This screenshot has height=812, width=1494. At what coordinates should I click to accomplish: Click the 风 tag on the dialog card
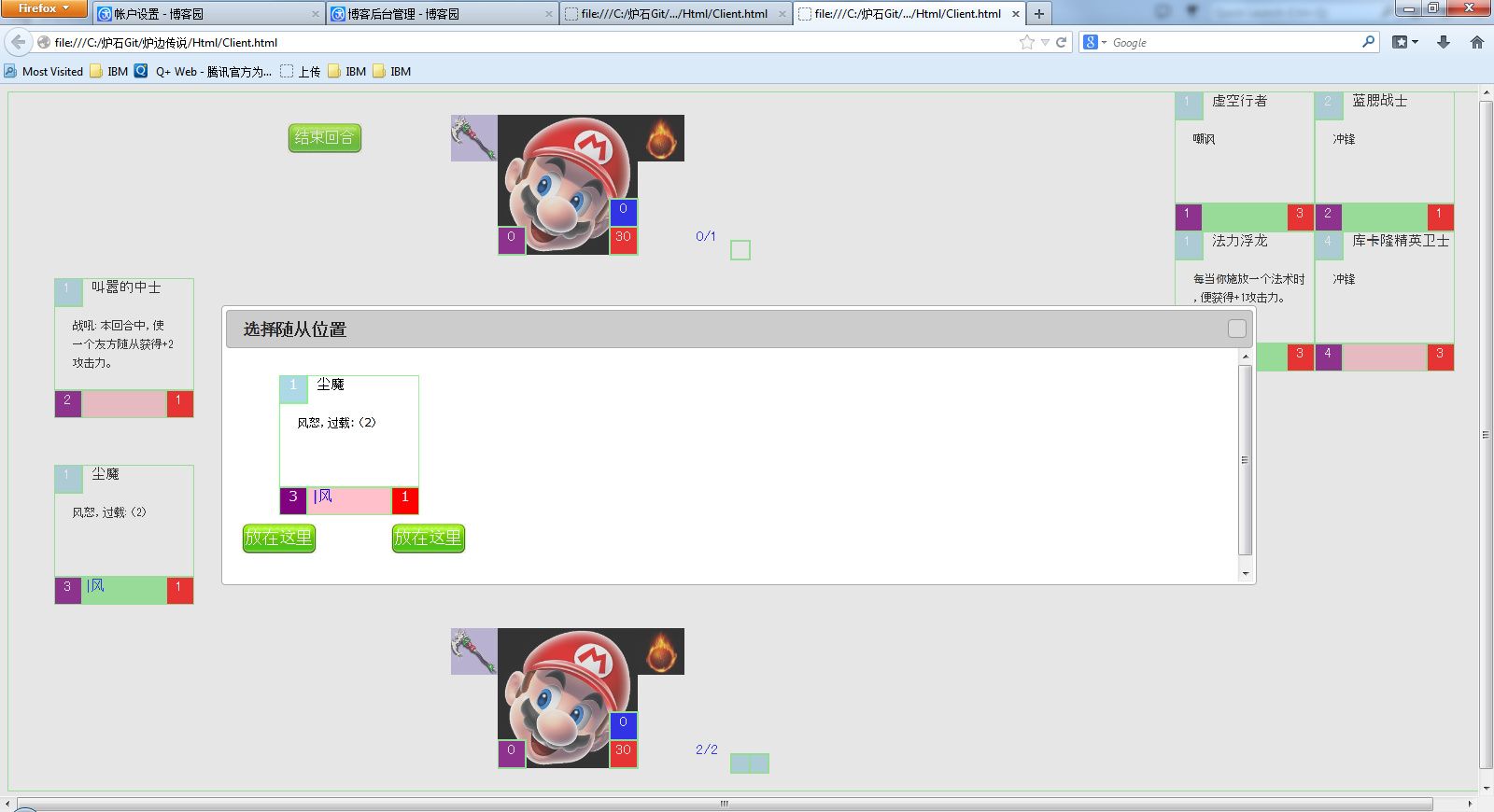(323, 497)
